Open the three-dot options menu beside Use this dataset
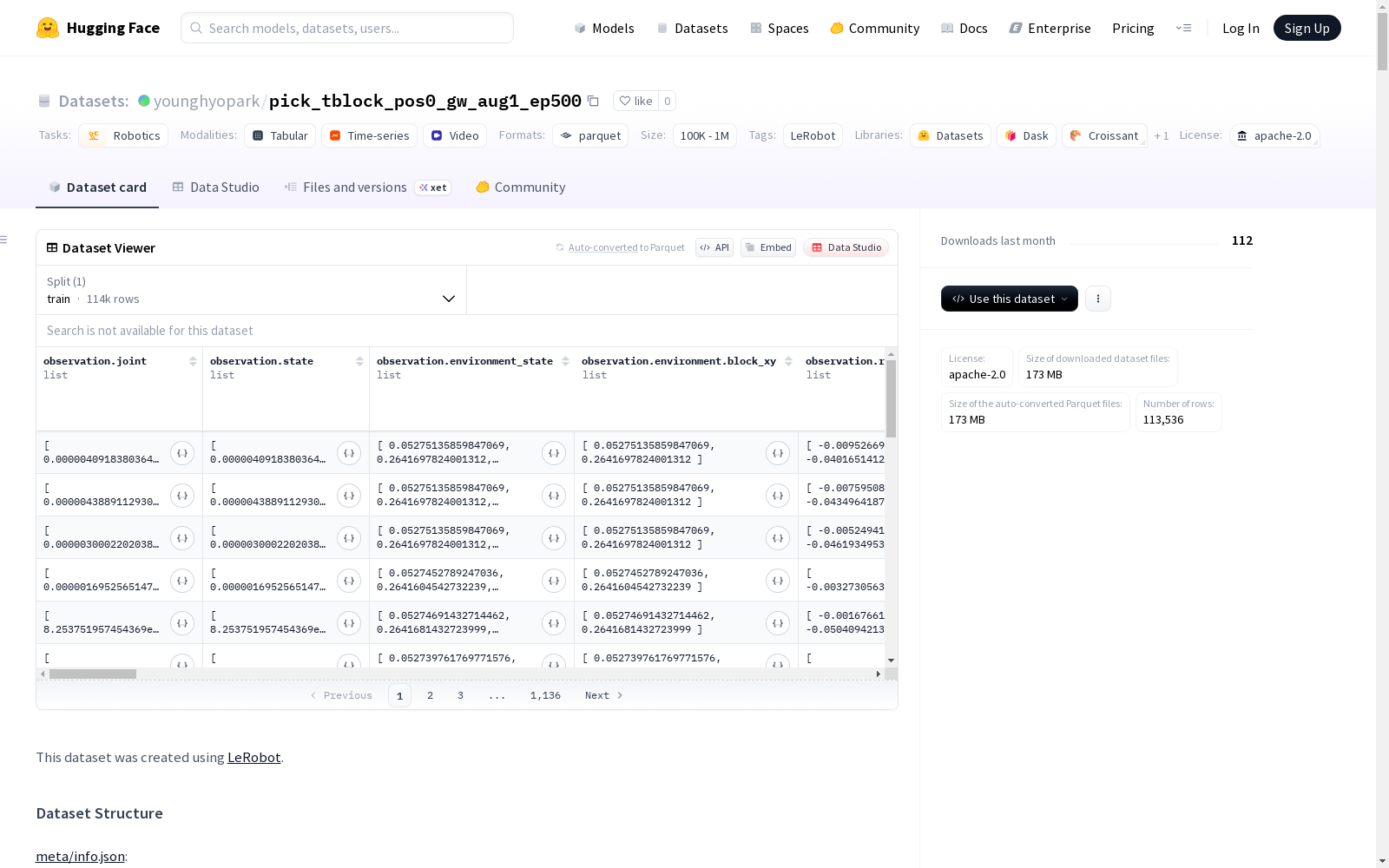The image size is (1389, 868). click(x=1098, y=299)
